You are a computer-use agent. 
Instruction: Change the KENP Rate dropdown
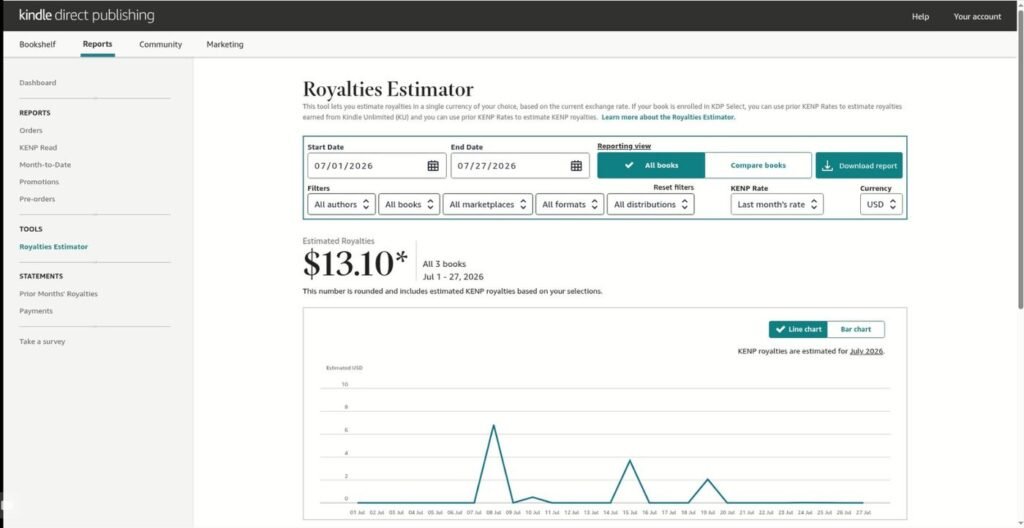[x=777, y=205]
